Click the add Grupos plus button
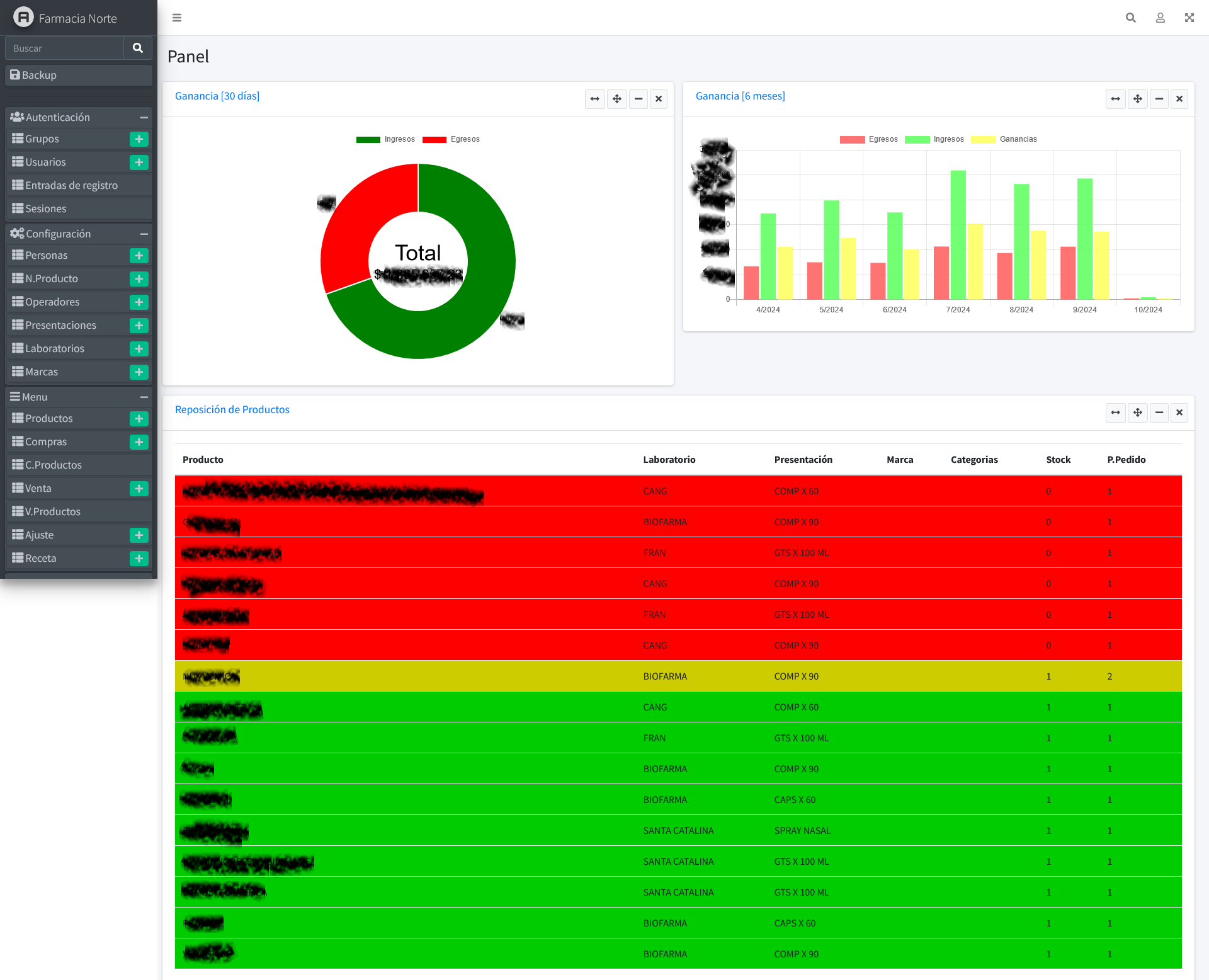 point(139,139)
